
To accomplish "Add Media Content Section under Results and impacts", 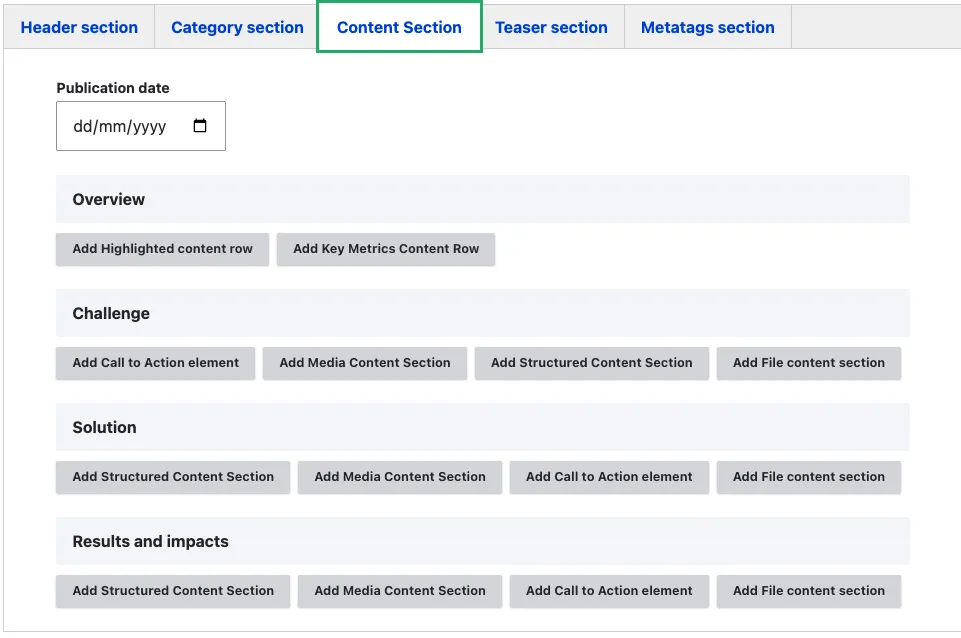I will point(400,591).
